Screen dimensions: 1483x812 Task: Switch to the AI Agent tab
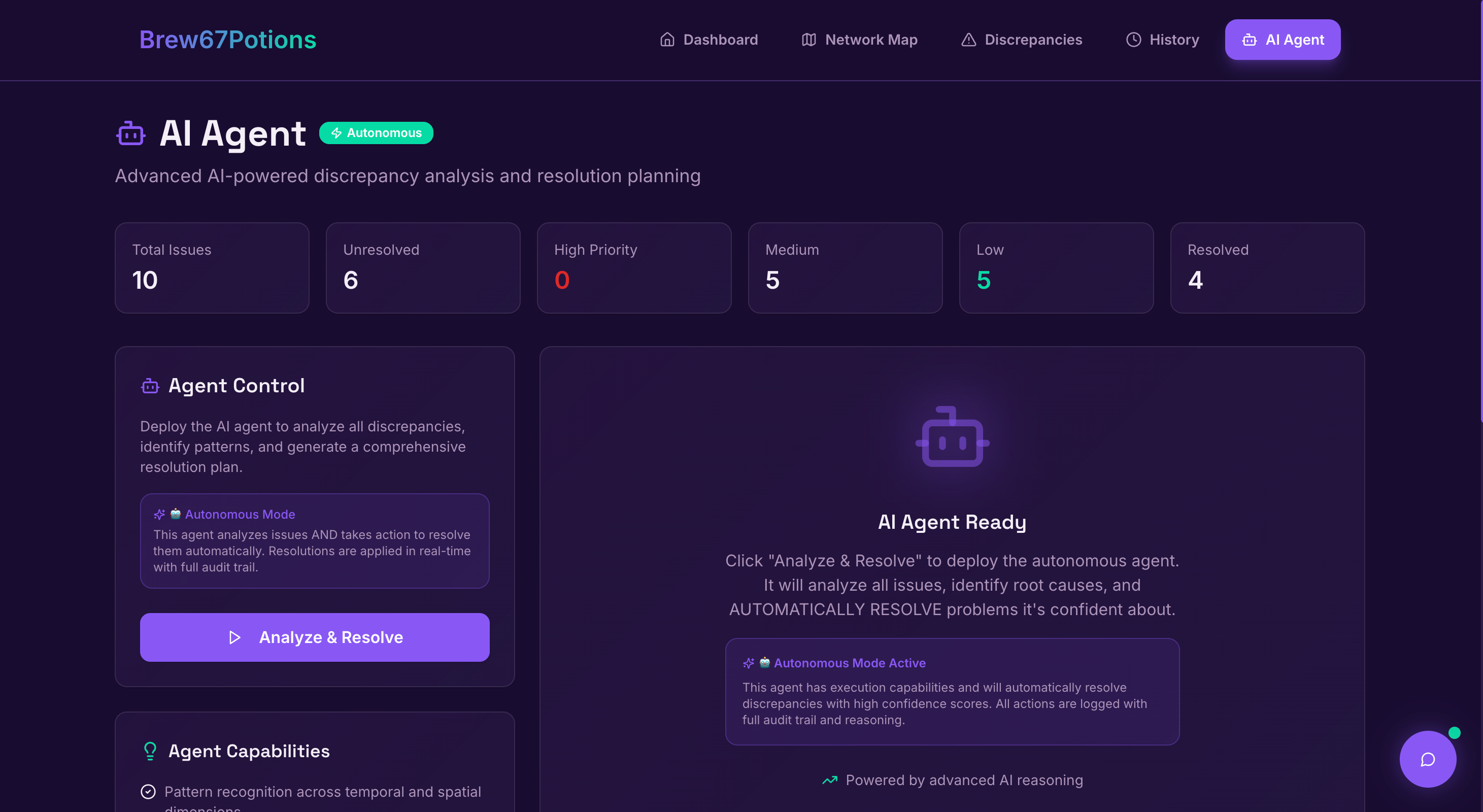(x=1282, y=40)
